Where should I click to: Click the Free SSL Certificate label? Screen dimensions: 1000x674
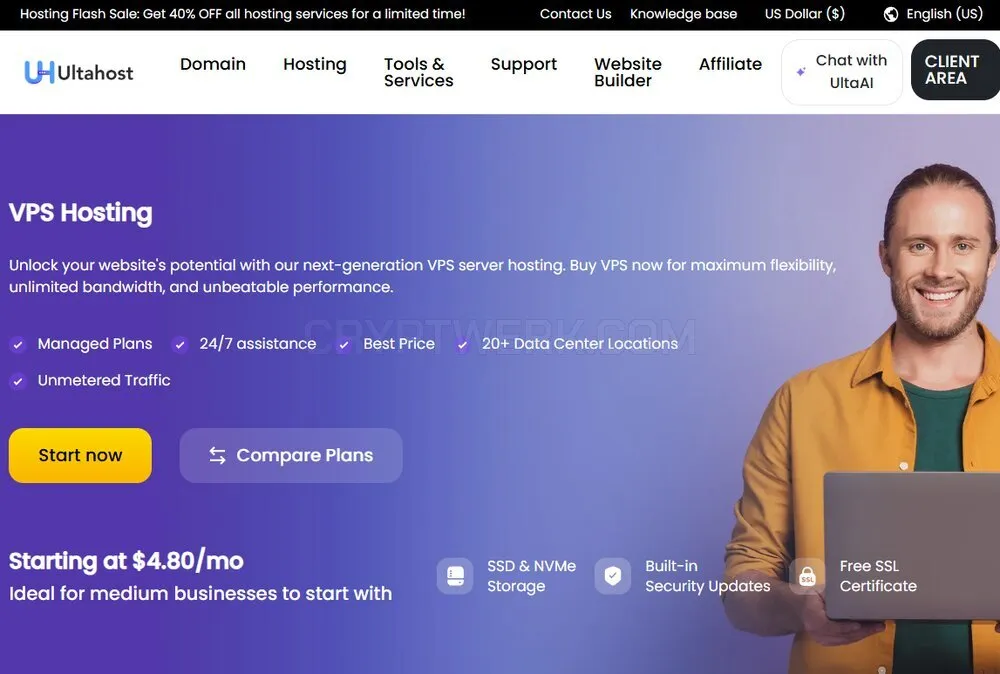click(878, 576)
